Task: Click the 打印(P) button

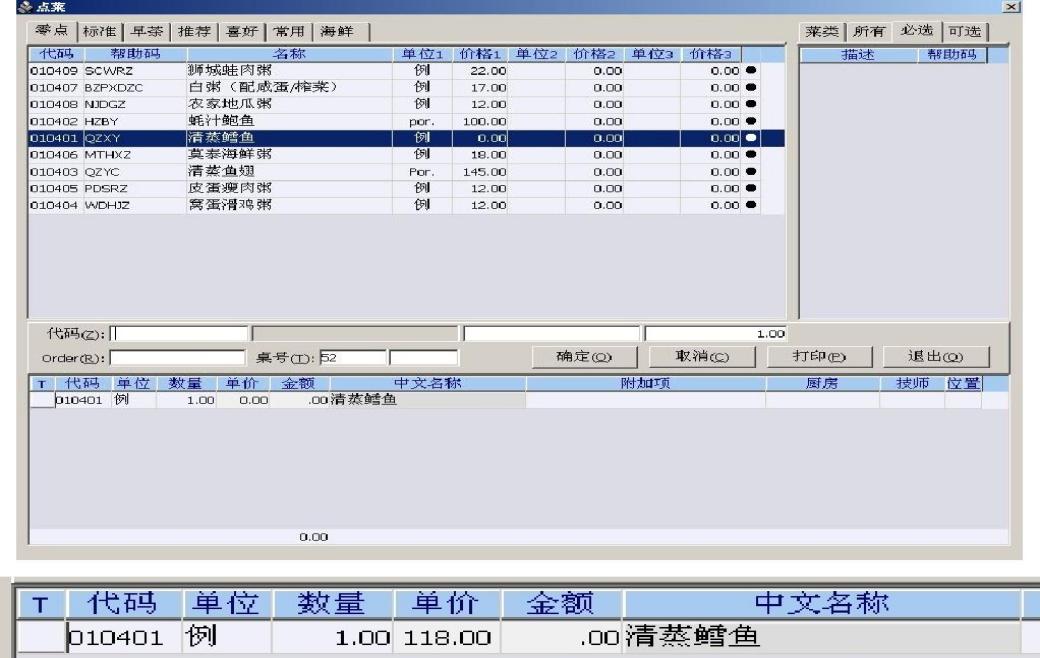Action: [820, 357]
